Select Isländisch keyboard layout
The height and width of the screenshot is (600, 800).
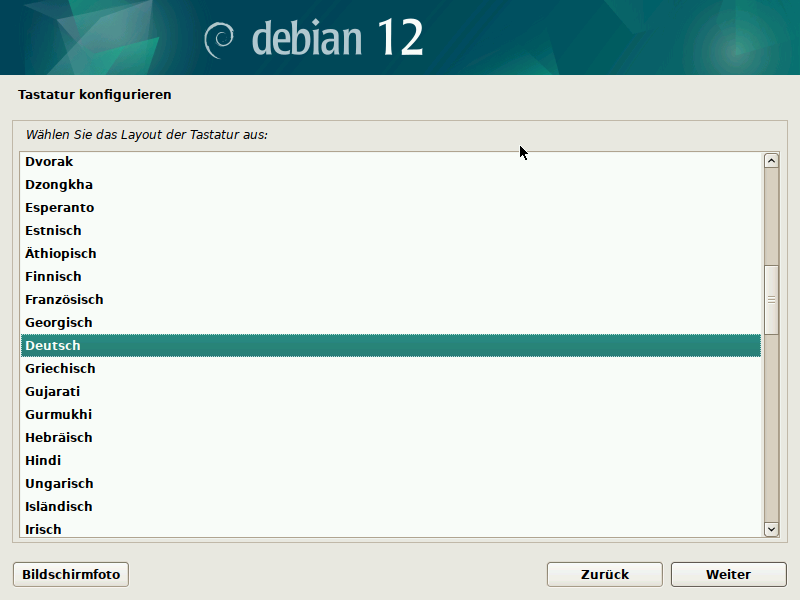(59, 507)
